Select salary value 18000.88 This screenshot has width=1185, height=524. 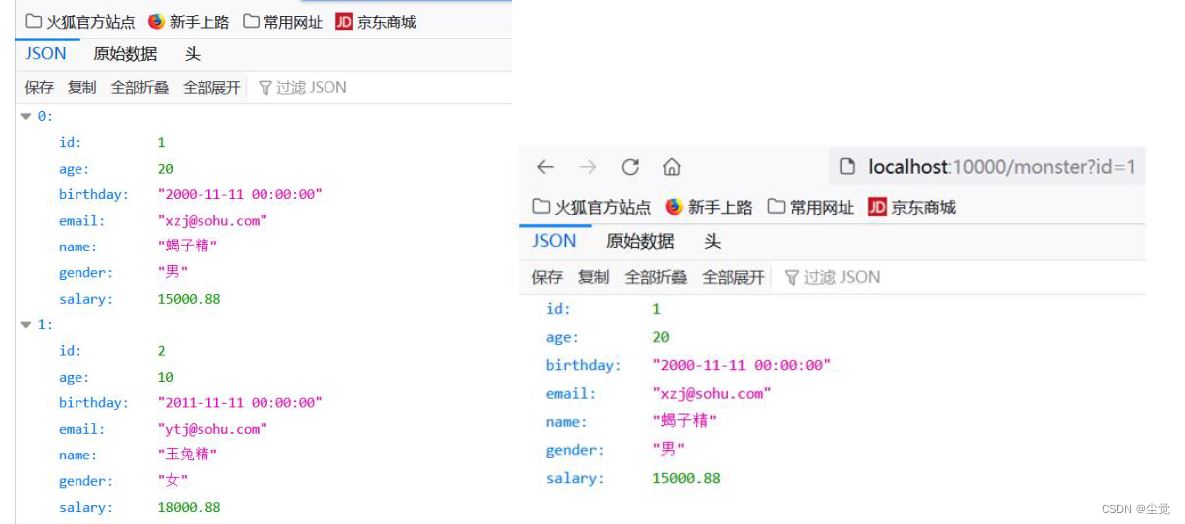[x=189, y=507]
